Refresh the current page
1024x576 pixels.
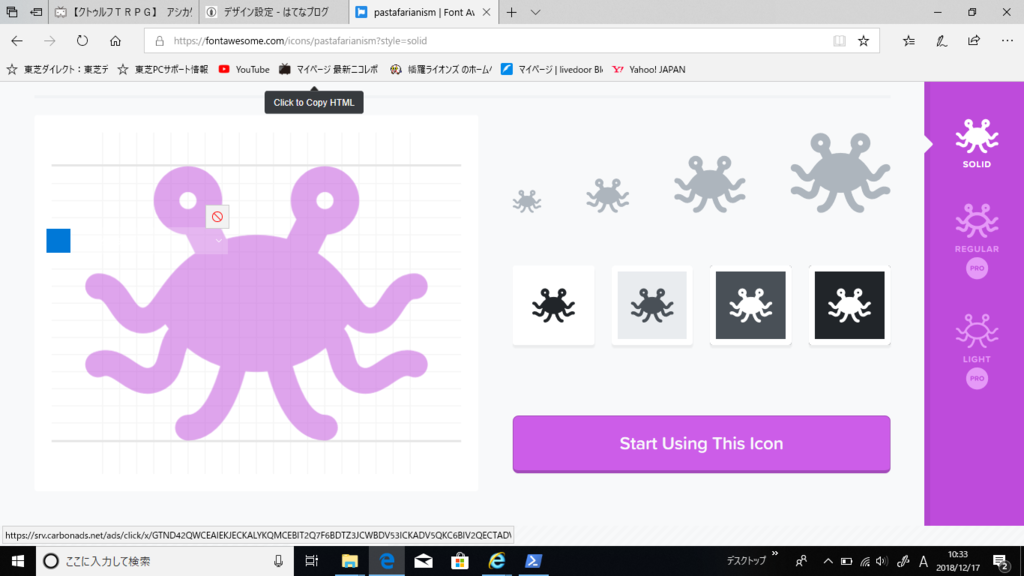click(82, 40)
